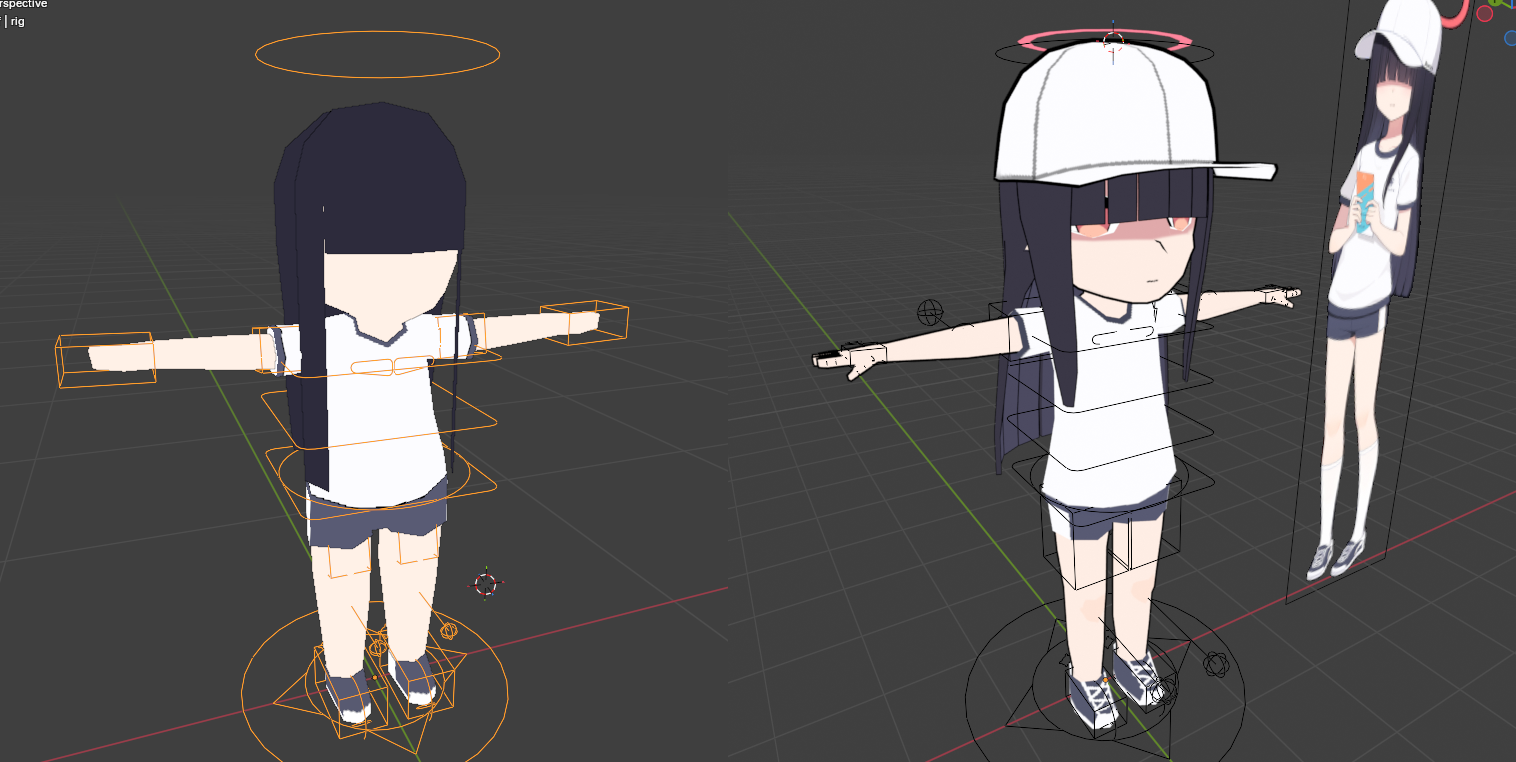Click the 3D cursor beside the left model's legs
The image size is (1516, 762).
point(485,584)
